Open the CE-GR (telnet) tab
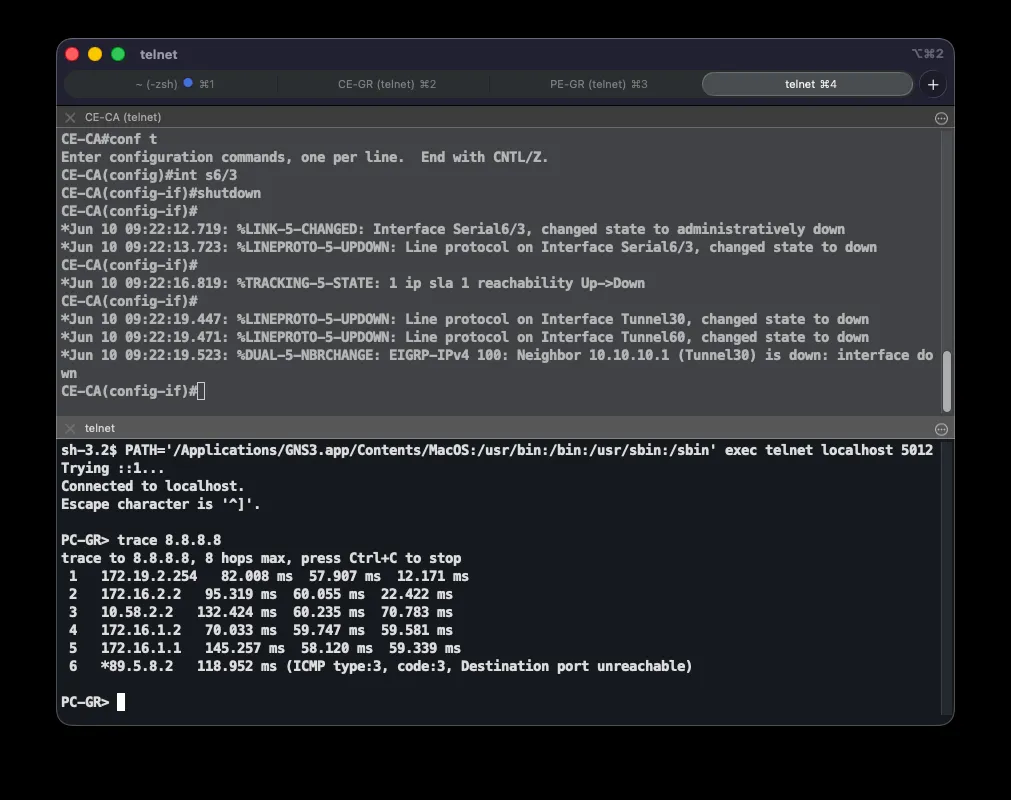1011x800 pixels. pyautogui.click(x=387, y=84)
